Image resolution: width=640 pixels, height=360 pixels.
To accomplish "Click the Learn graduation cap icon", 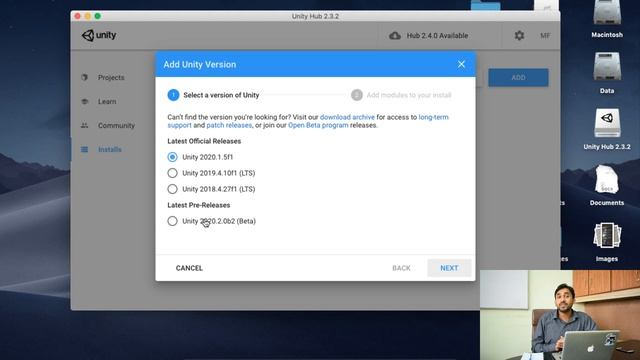I will coord(84,101).
